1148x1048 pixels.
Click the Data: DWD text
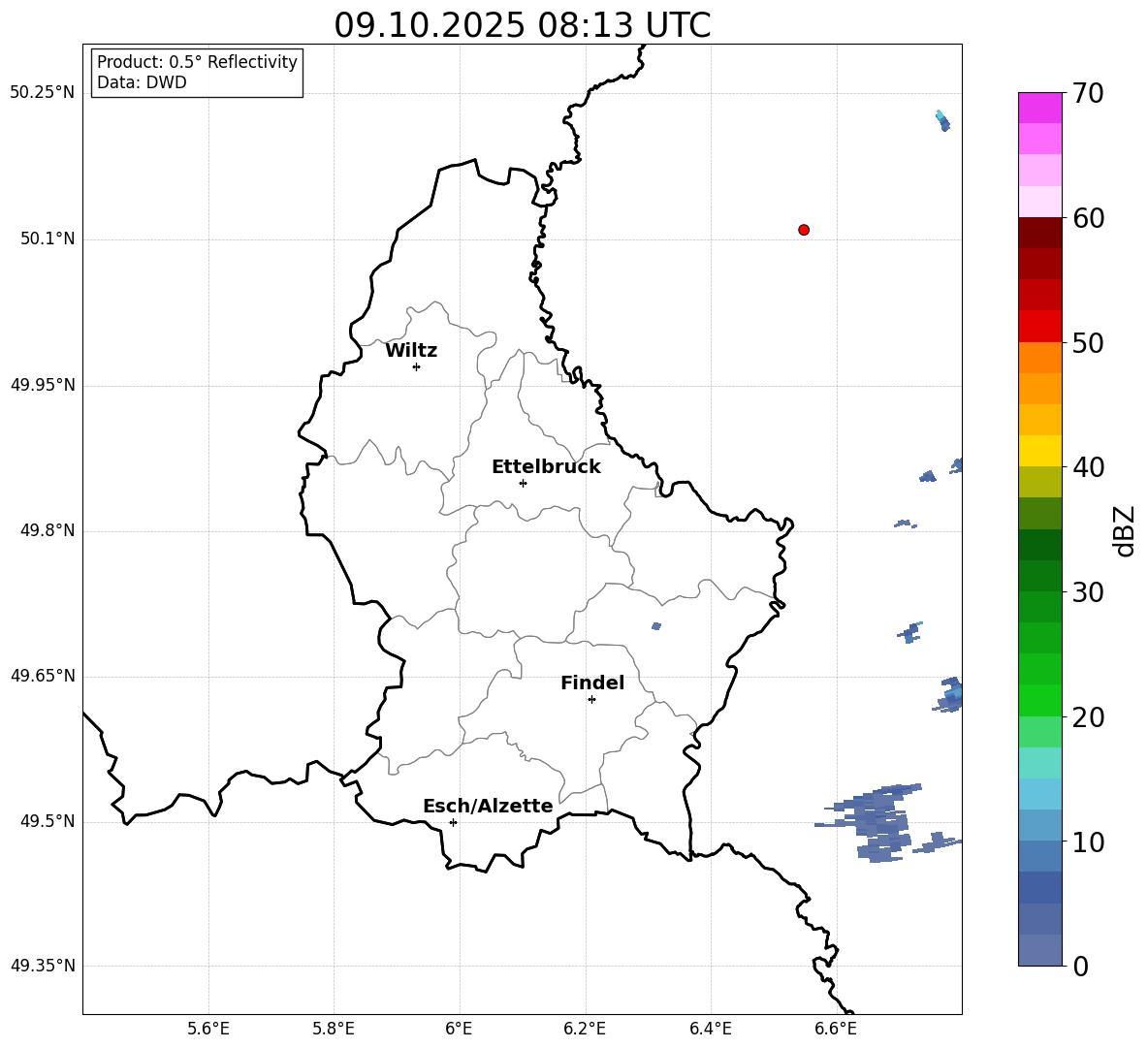click(142, 82)
